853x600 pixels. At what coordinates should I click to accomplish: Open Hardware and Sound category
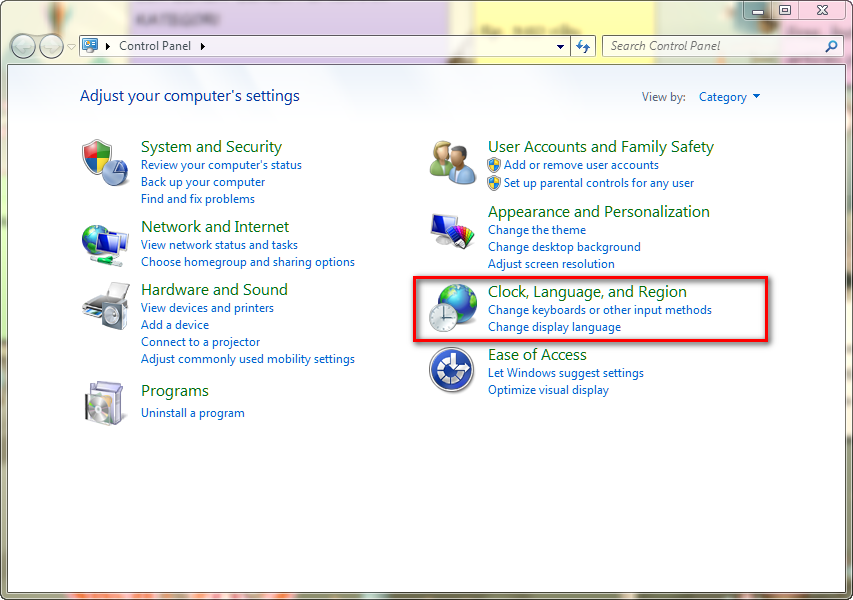point(214,290)
